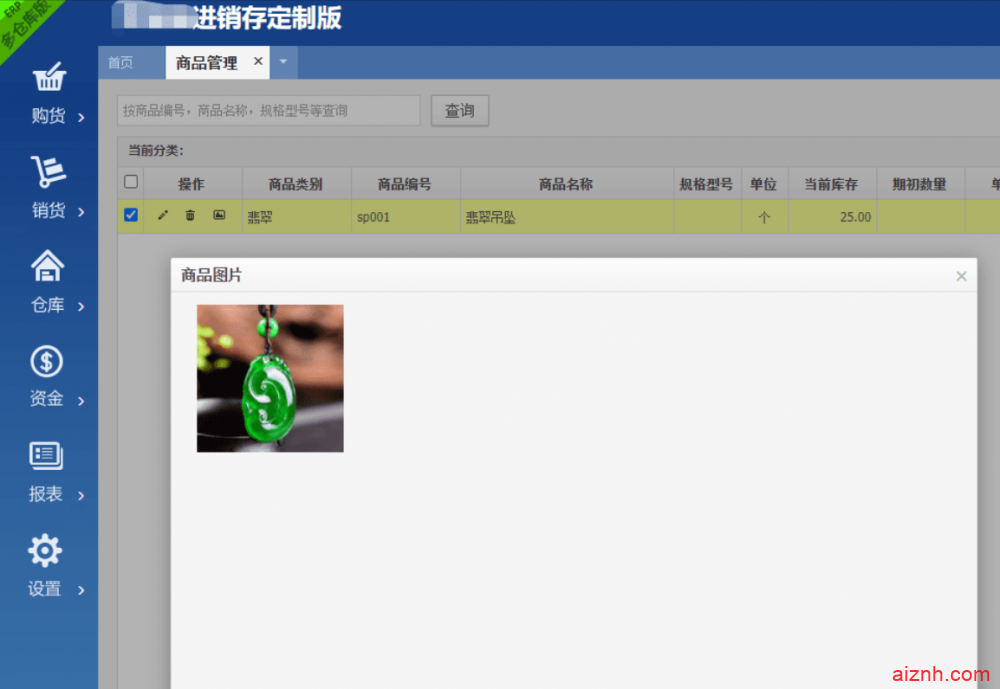
Task: Click the 商品编号 column header
Action: [x=404, y=184]
